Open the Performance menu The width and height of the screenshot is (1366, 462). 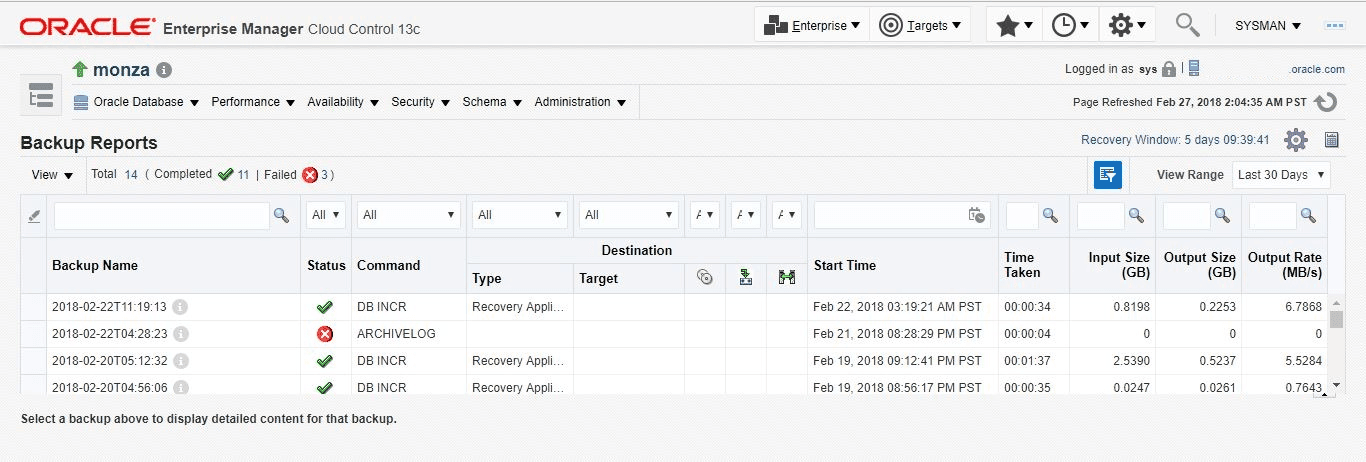253,102
